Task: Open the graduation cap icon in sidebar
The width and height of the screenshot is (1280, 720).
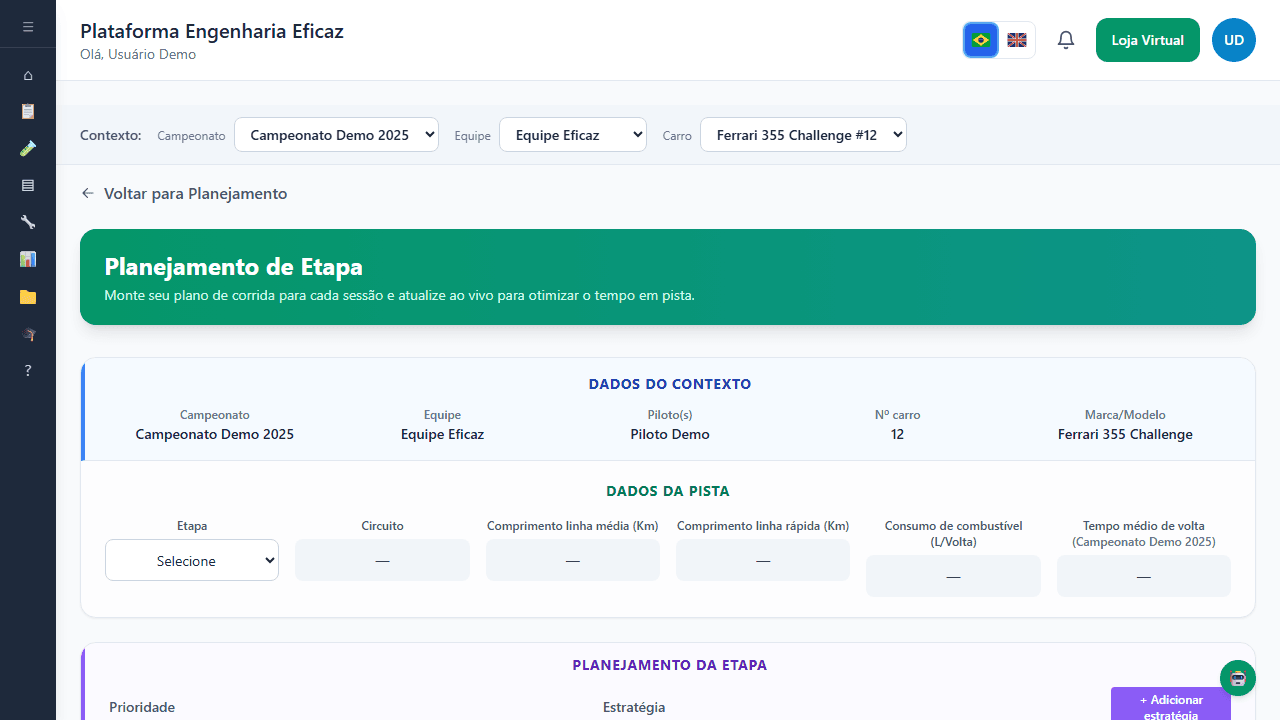Action: pyautogui.click(x=28, y=334)
